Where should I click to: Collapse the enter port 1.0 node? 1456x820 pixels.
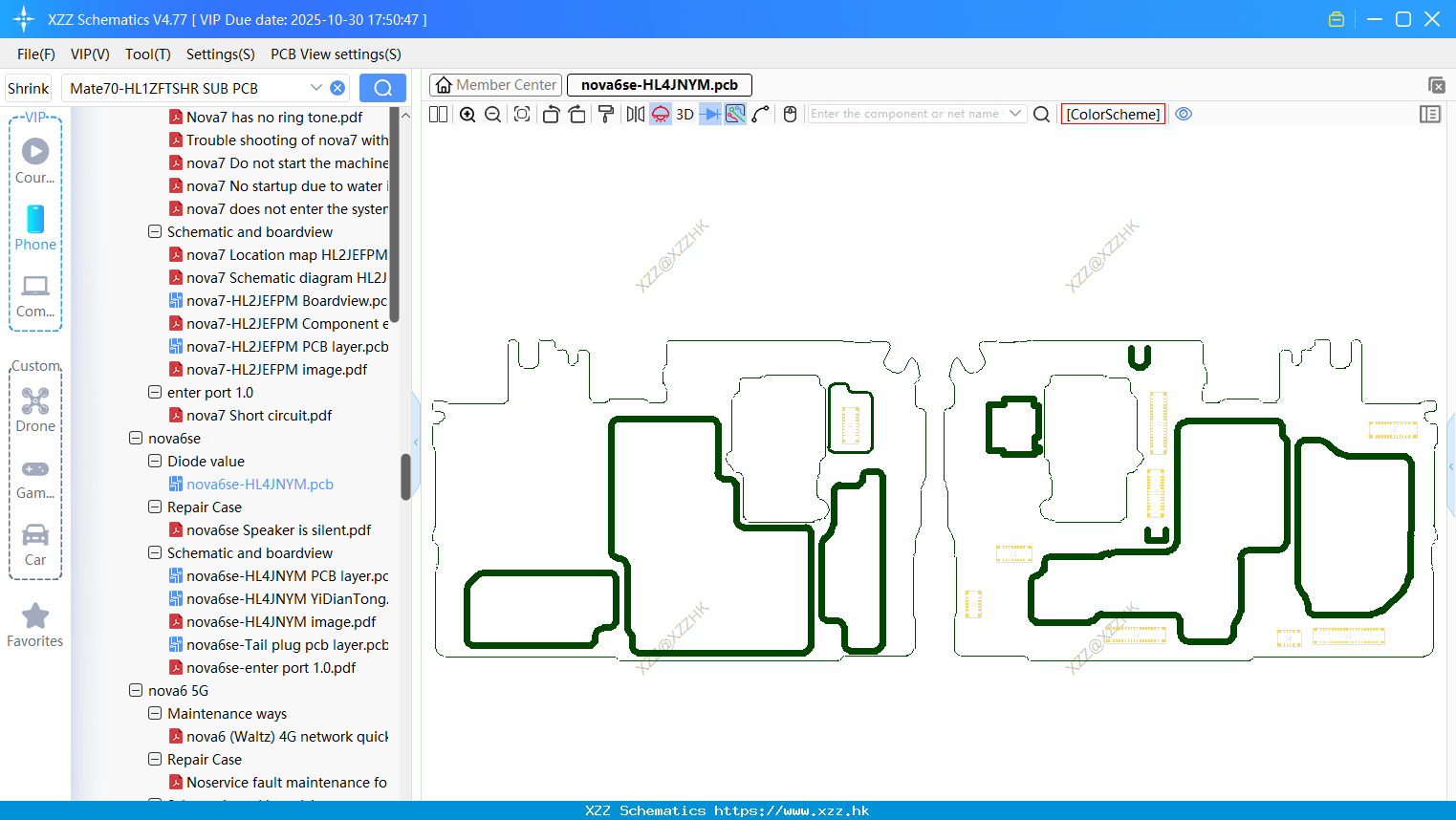click(155, 392)
